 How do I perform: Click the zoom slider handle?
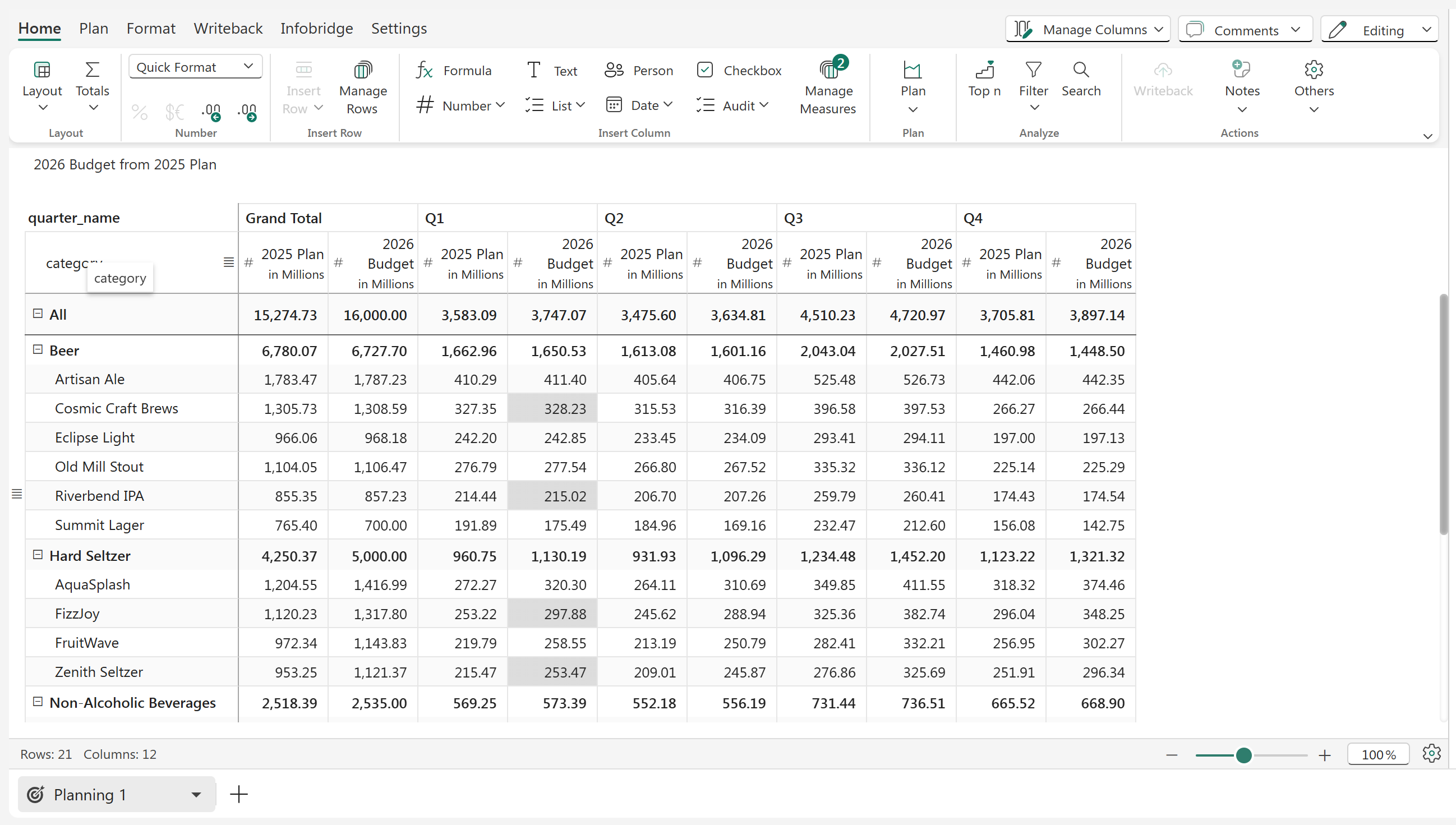click(1243, 755)
